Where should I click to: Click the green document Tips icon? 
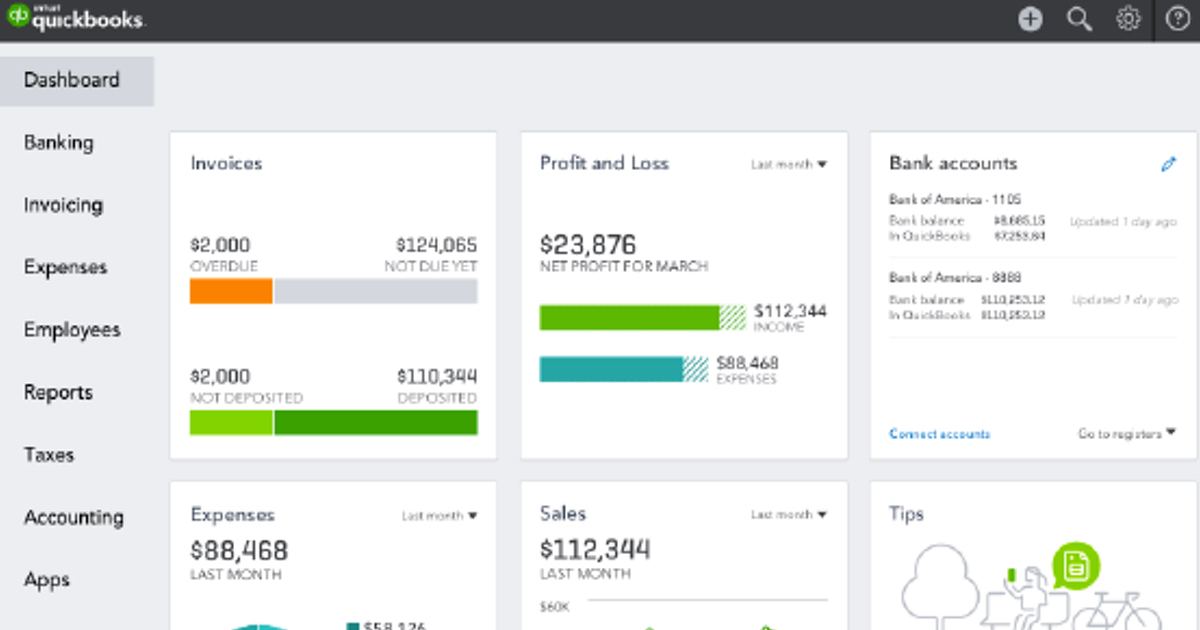1075,566
